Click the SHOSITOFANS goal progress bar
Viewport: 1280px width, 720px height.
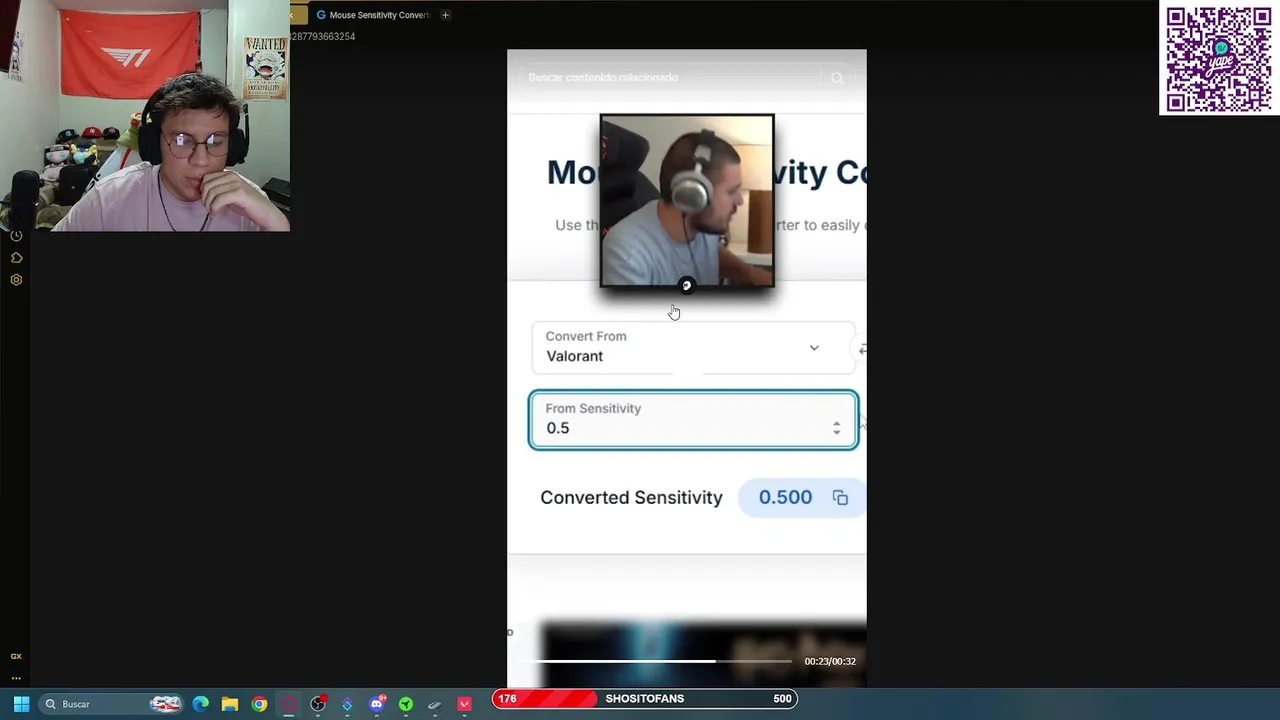pos(645,699)
